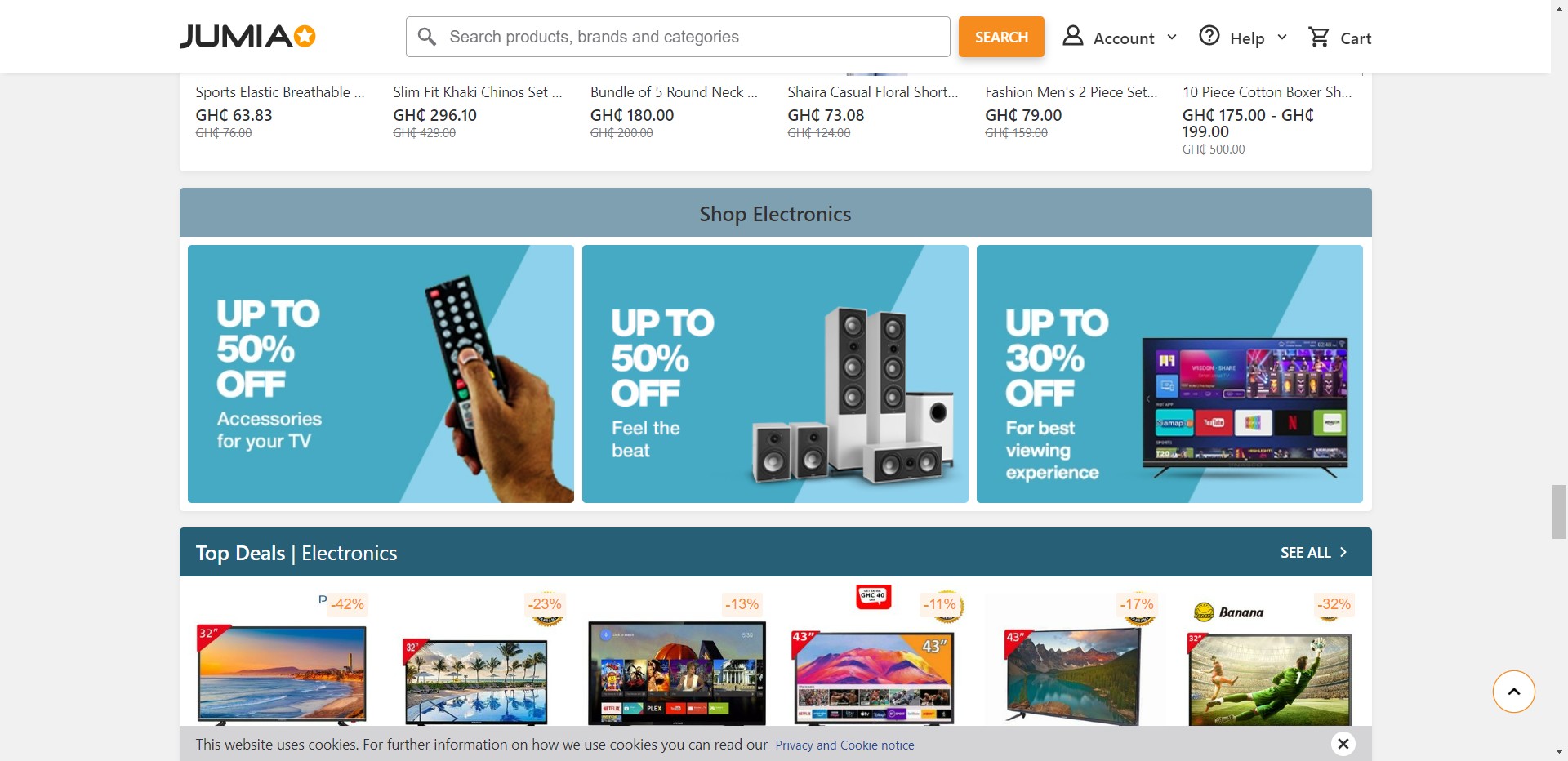Expand the Help dropdown arrow

[x=1281, y=38]
